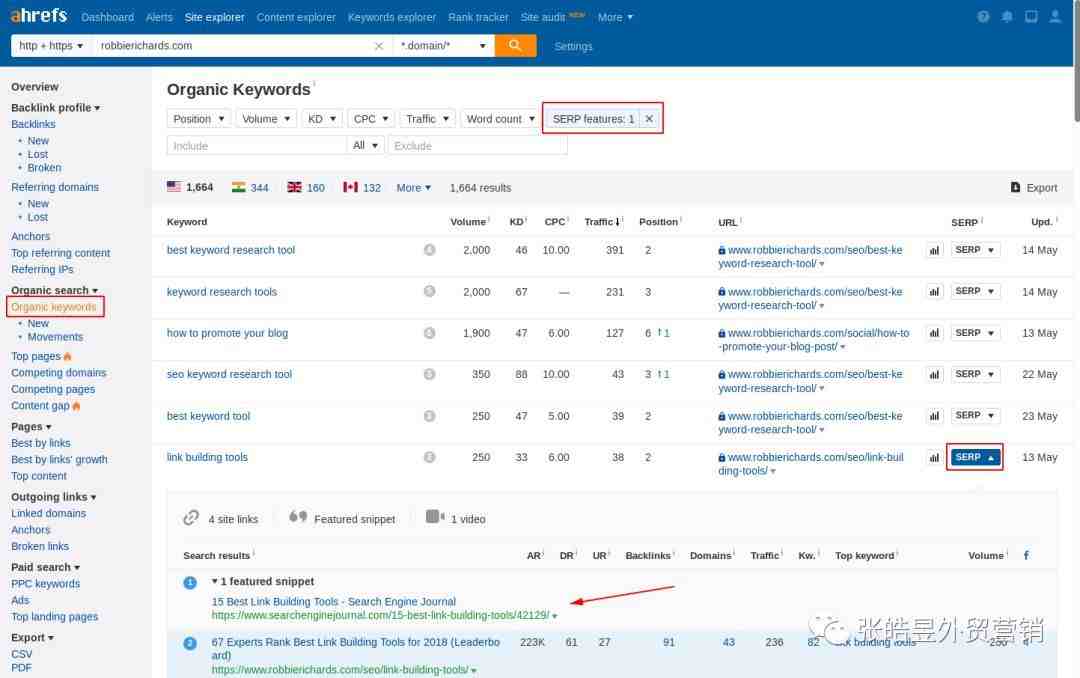The height and width of the screenshot is (678, 1080).
Task: Open Content gap in sidebar
Action: [40, 406]
